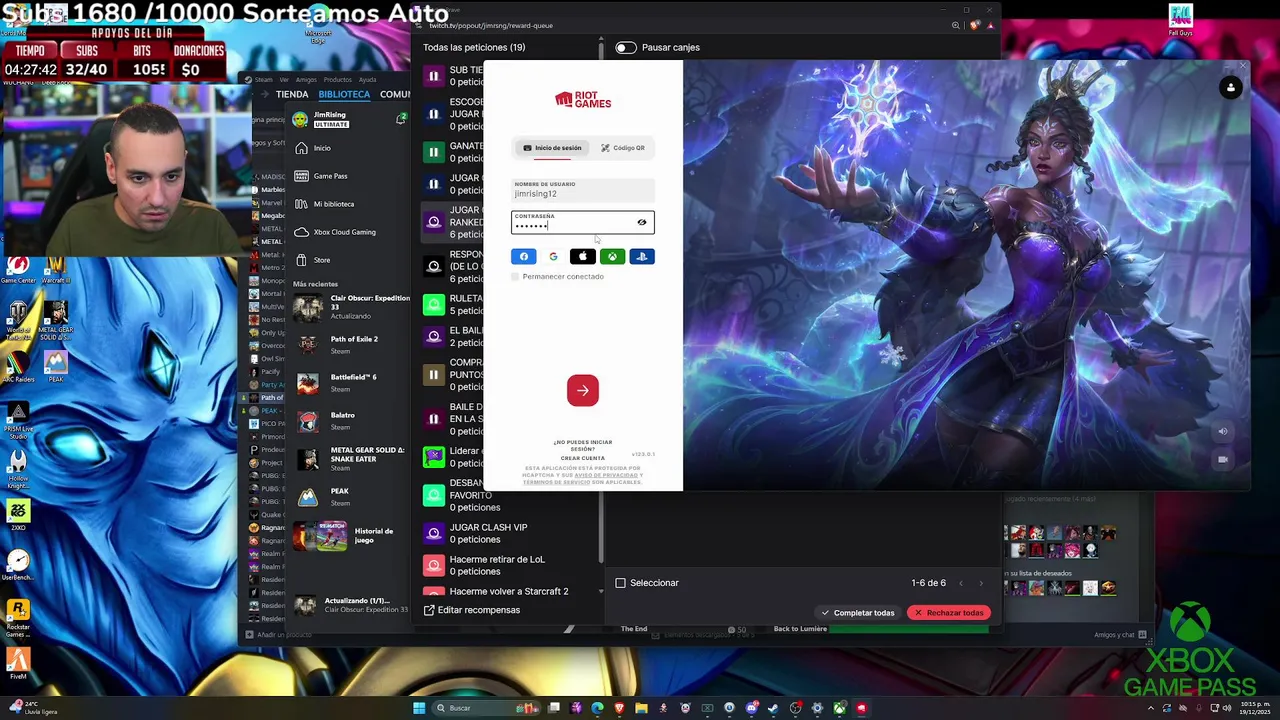Open the BIBLIOTECA tab in Steam
This screenshot has height=720, width=1280.
click(x=344, y=94)
